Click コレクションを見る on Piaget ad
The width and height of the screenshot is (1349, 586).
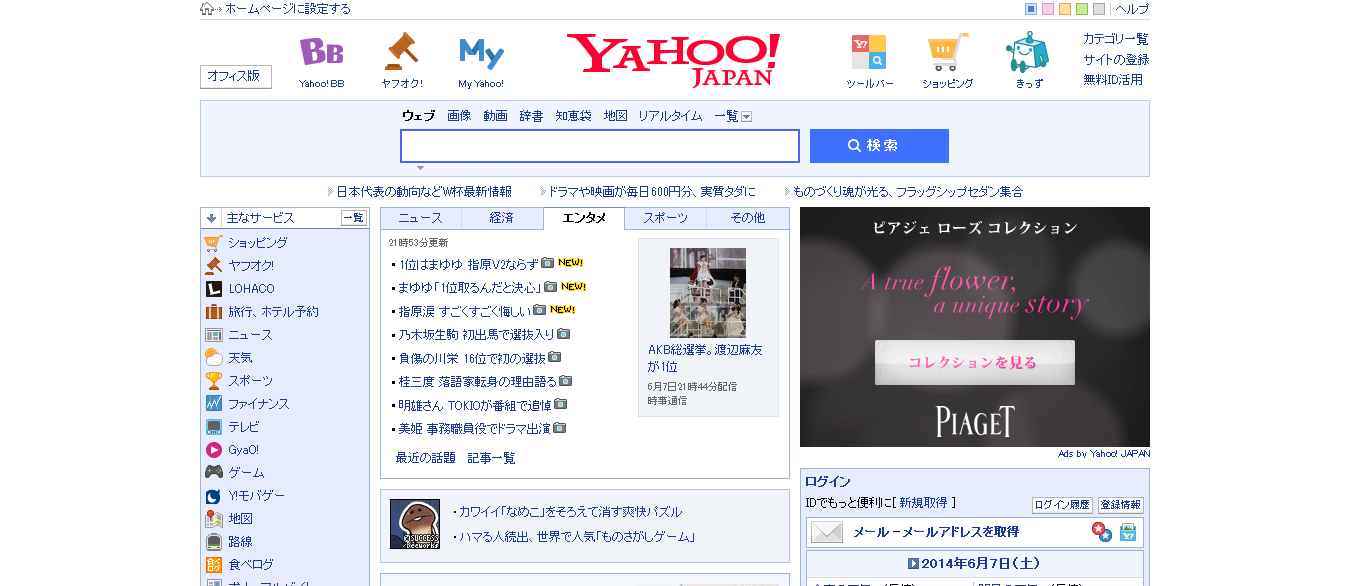pos(975,363)
